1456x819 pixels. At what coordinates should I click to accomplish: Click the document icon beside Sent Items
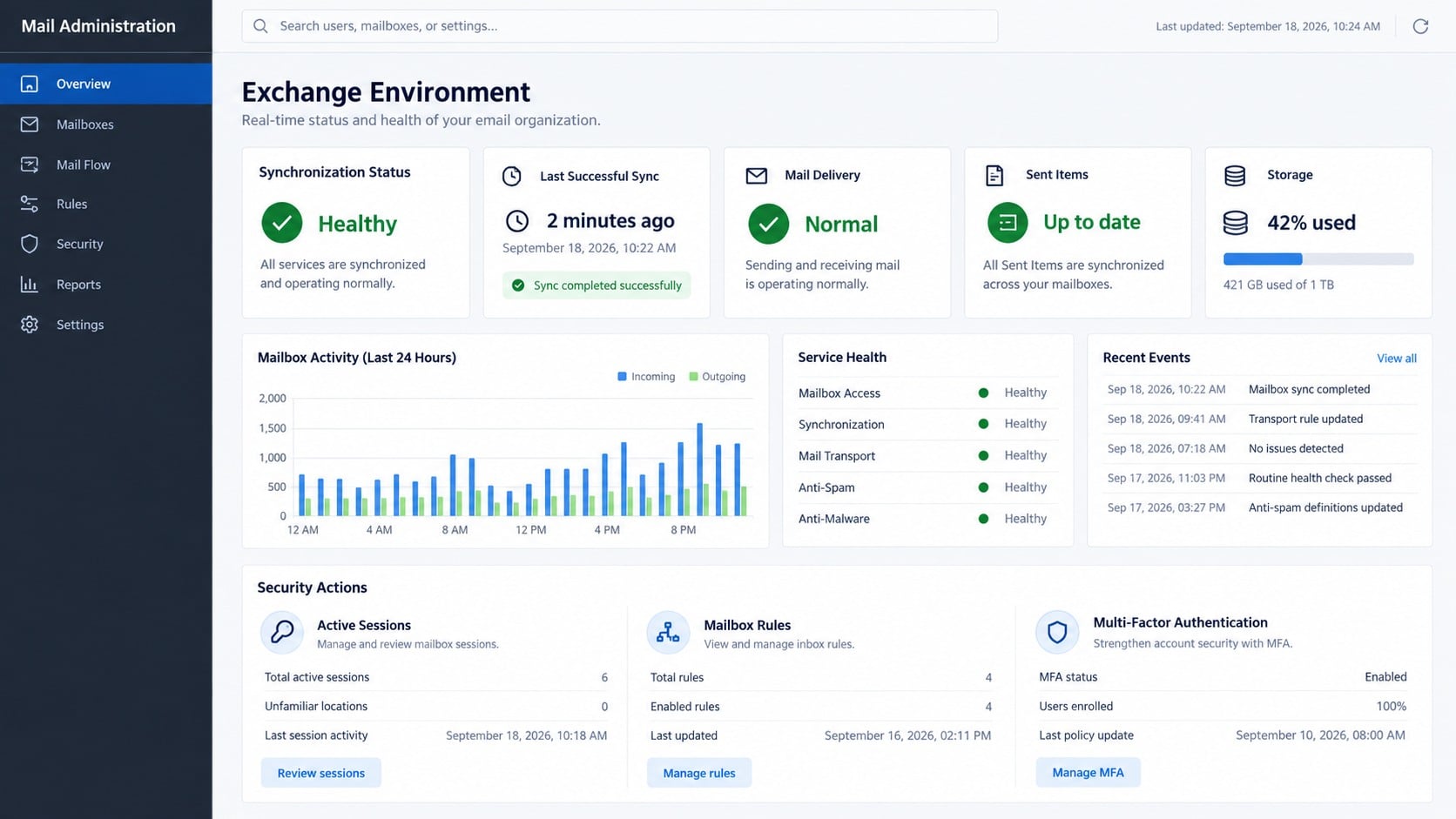pyautogui.click(x=994, y=175)
